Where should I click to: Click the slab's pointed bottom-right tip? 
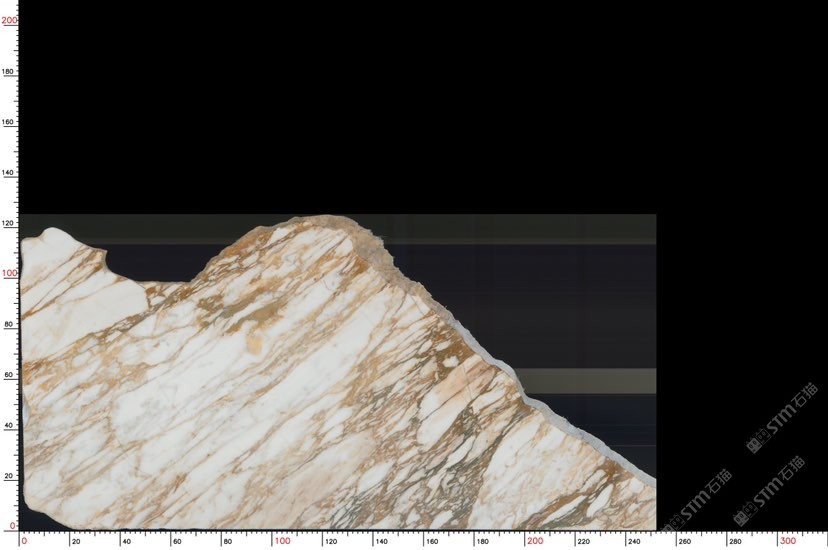(x=650, y=485)
